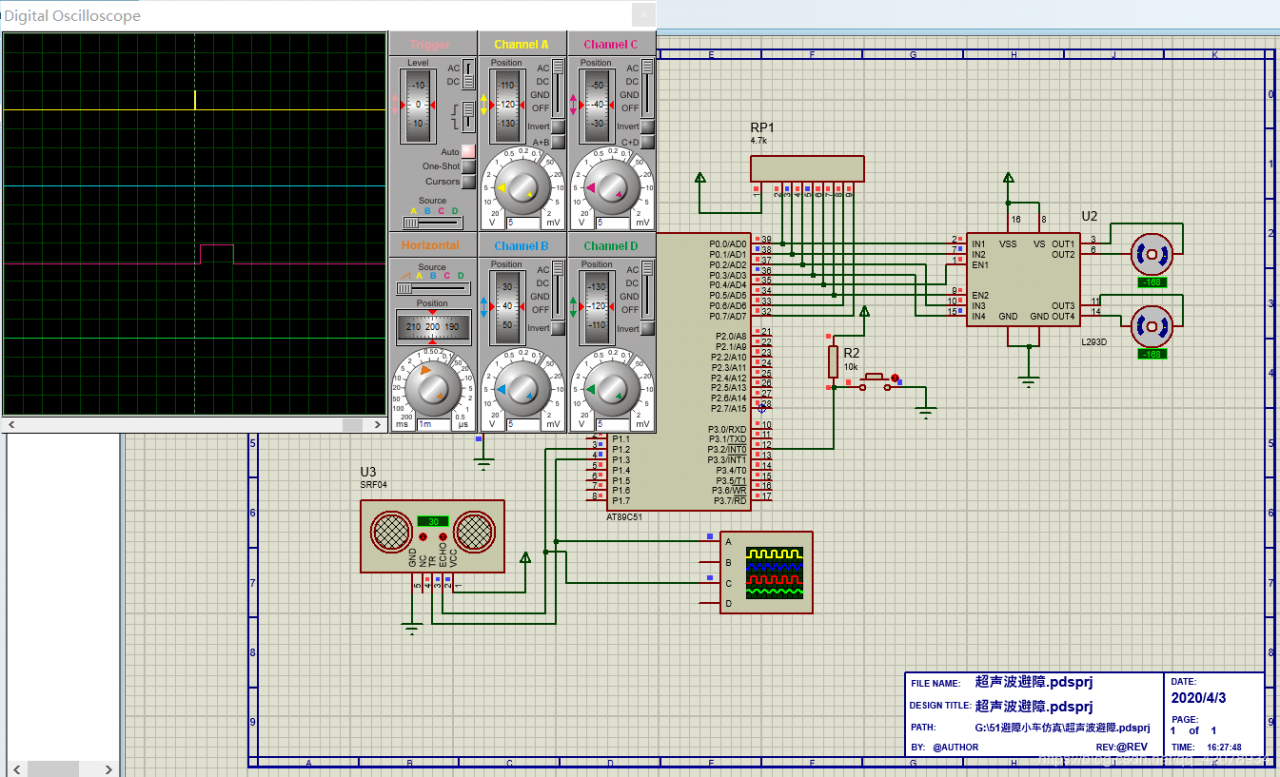
Task: Click the Channel A coupling slider
Action: coord(558,88)
